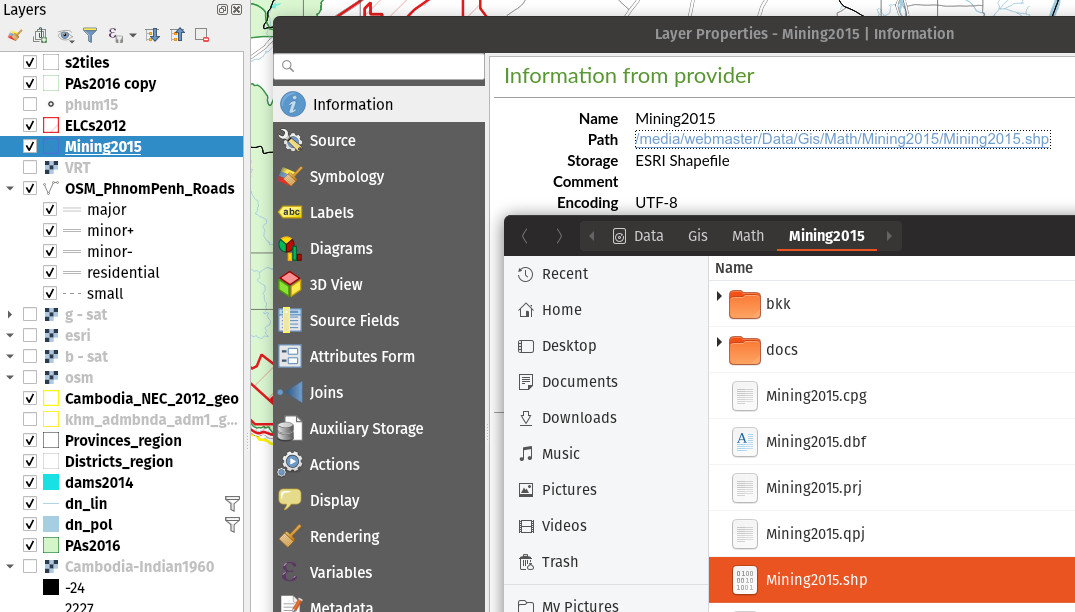Open the Layer Styling panel brush icon
Screen dimensions: 1075x612
click(x=14, y=35)
